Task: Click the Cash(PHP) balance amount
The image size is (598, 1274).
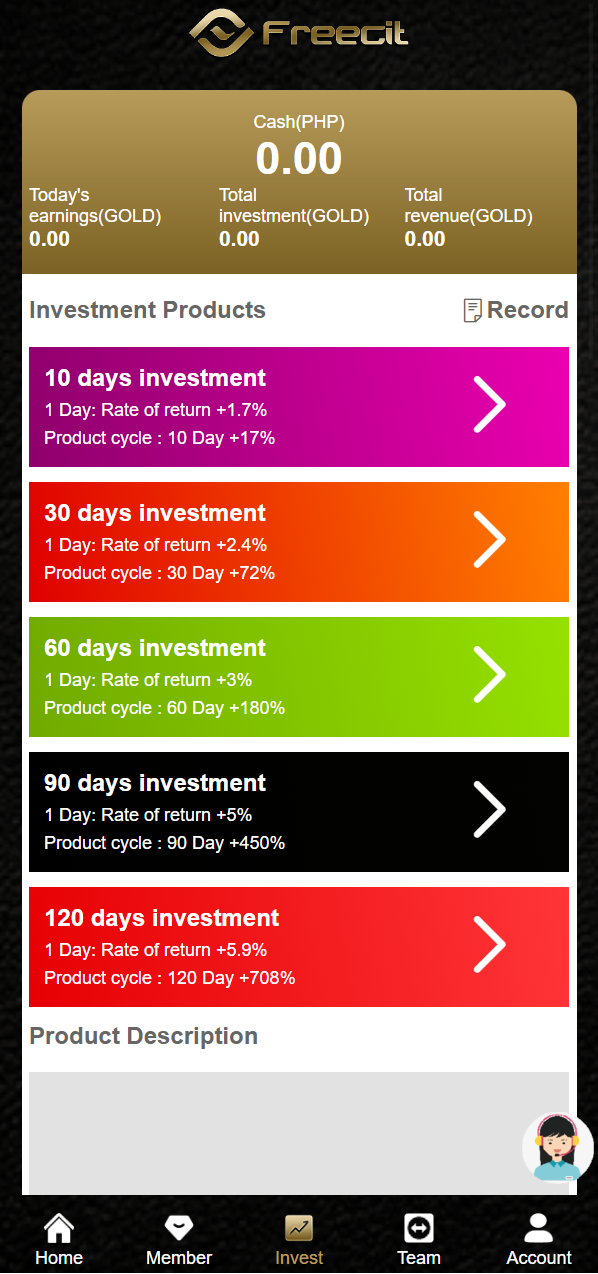Action: pyautogui.click(x=299, y=159)
